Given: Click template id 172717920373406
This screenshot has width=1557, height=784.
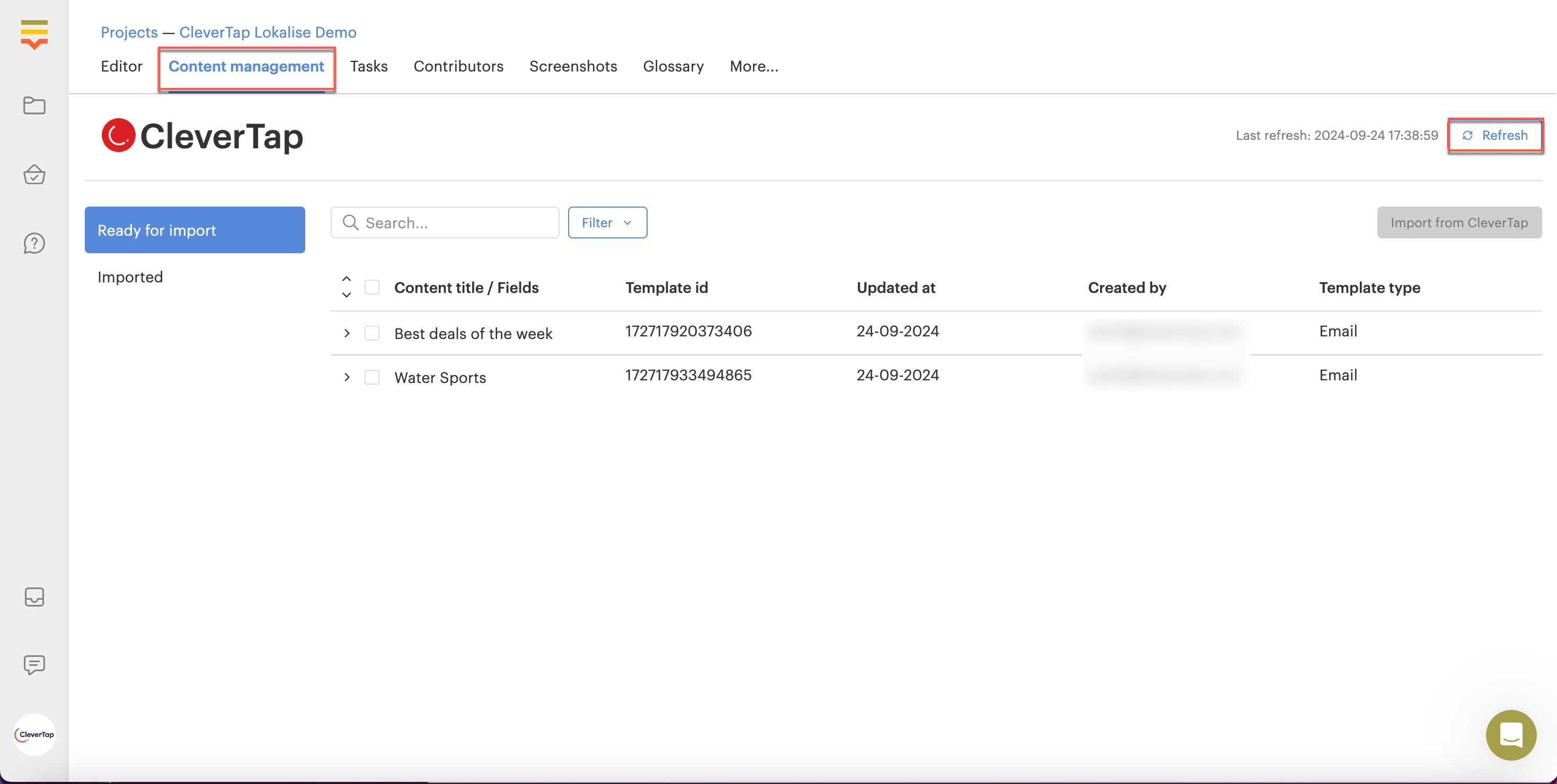Looking at the screenshot, I should click(x=688, y=331).
